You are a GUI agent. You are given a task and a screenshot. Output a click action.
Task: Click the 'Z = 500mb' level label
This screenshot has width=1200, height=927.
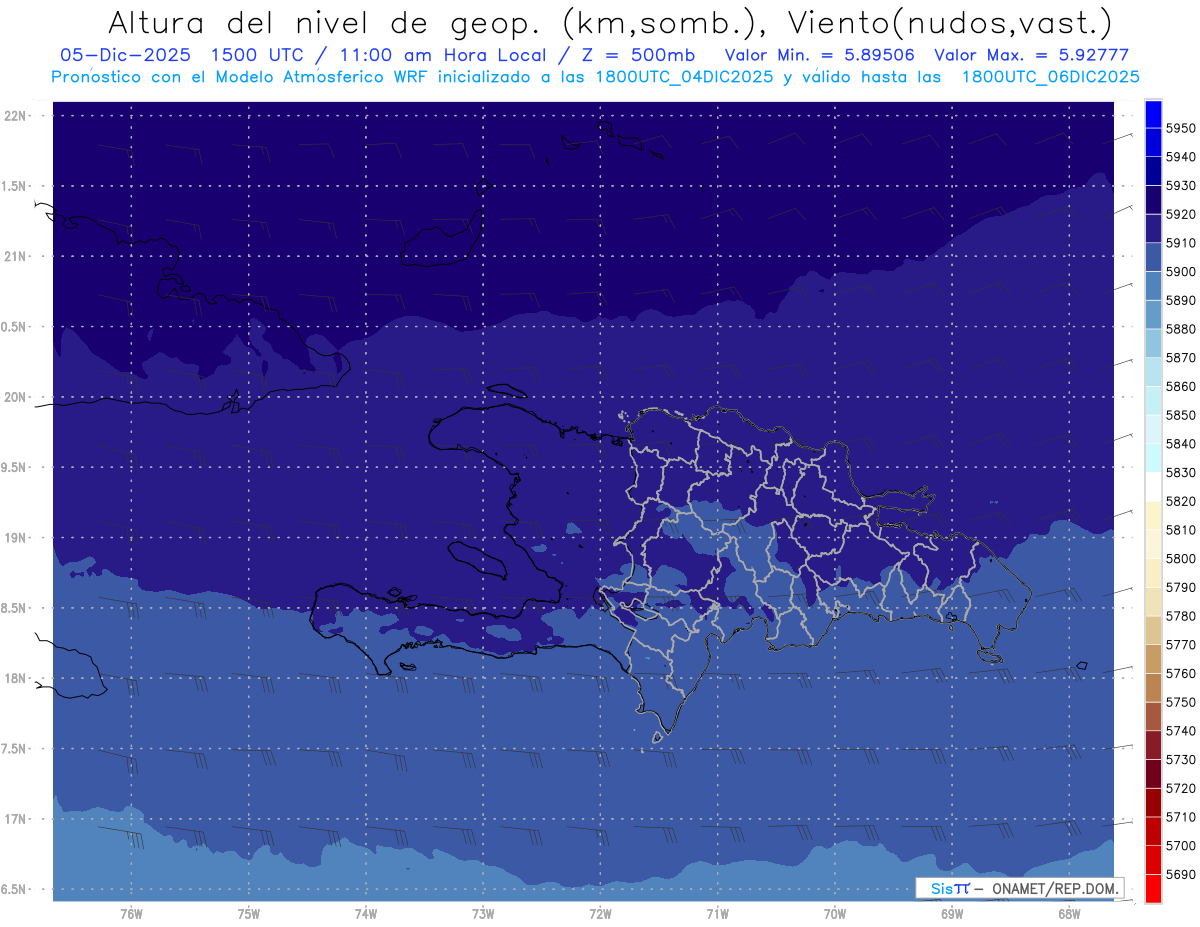[638, 55]
